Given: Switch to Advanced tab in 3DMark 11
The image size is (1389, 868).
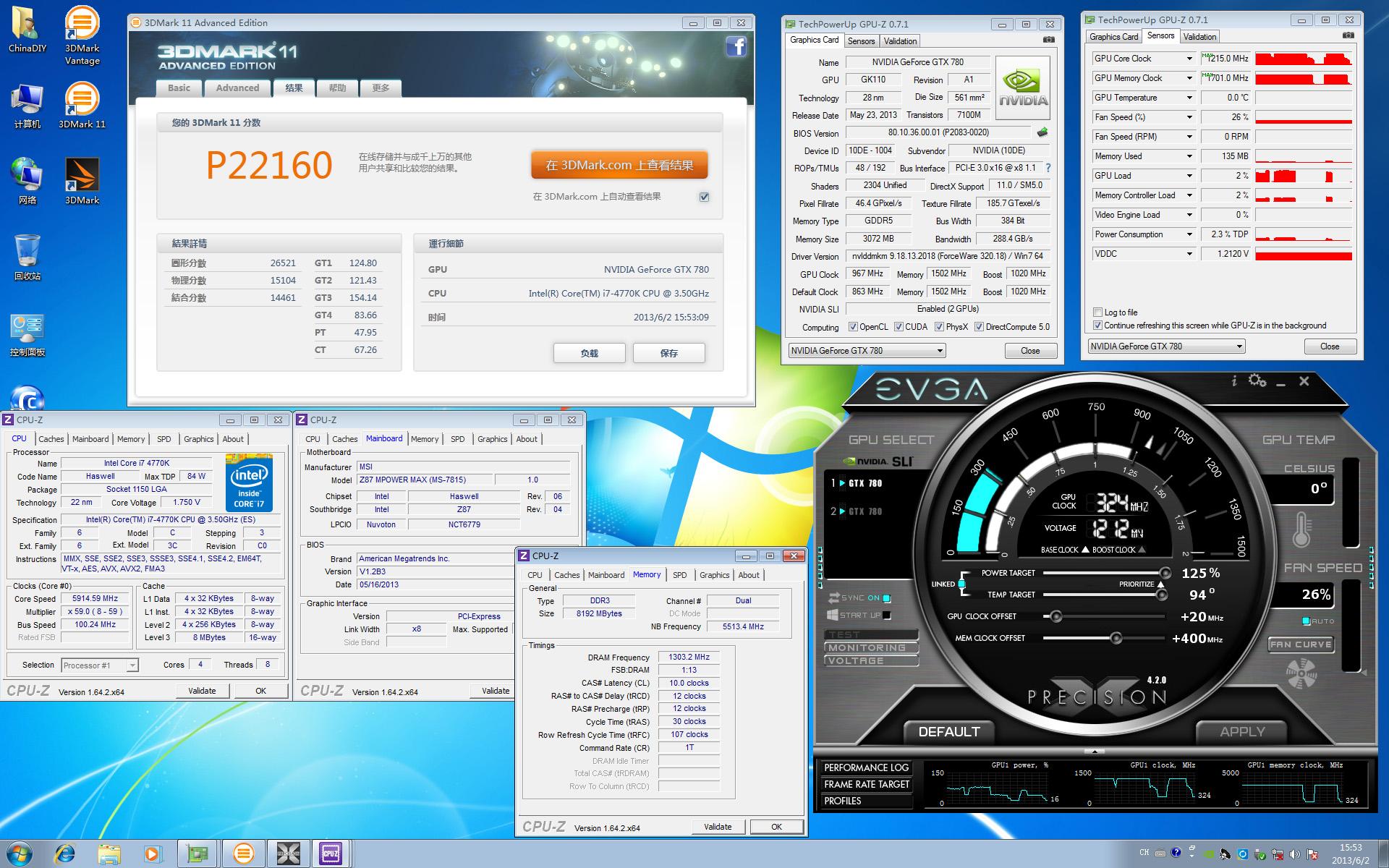Looking at the screenshot, I should (237, 88).
